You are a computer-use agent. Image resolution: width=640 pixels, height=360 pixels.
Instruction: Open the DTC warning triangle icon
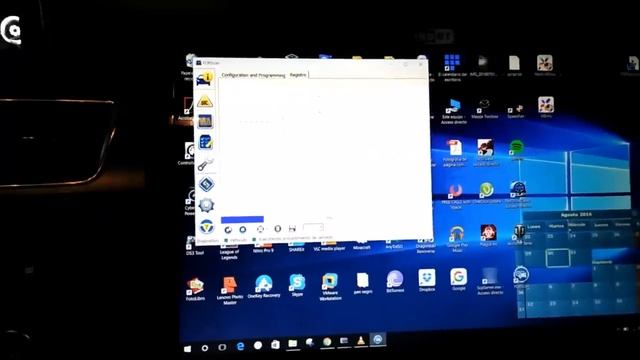tap(205, 101)
